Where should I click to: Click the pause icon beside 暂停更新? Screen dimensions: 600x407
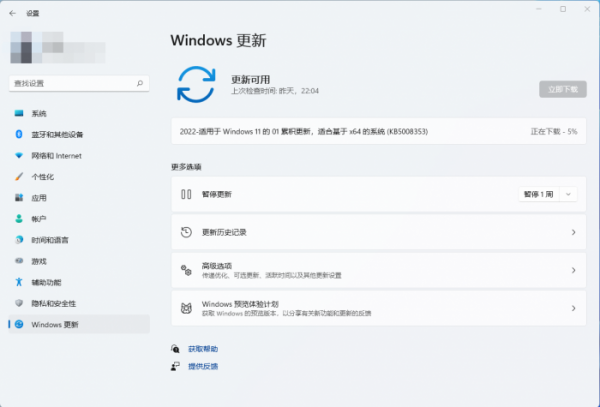(x=186, y=194)
